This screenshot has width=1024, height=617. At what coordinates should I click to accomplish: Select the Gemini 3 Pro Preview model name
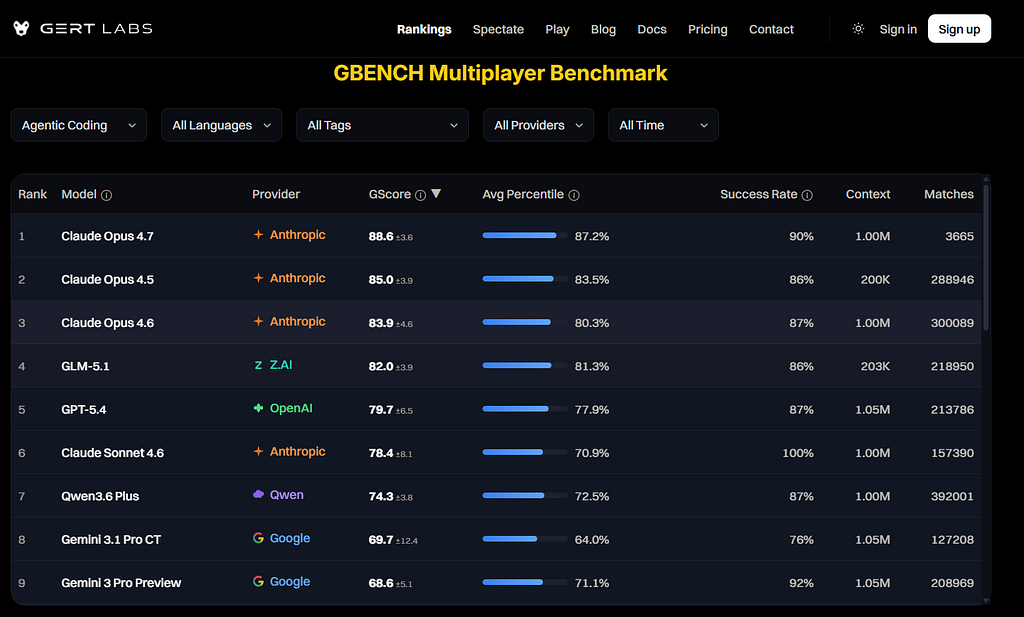point(121,582)
